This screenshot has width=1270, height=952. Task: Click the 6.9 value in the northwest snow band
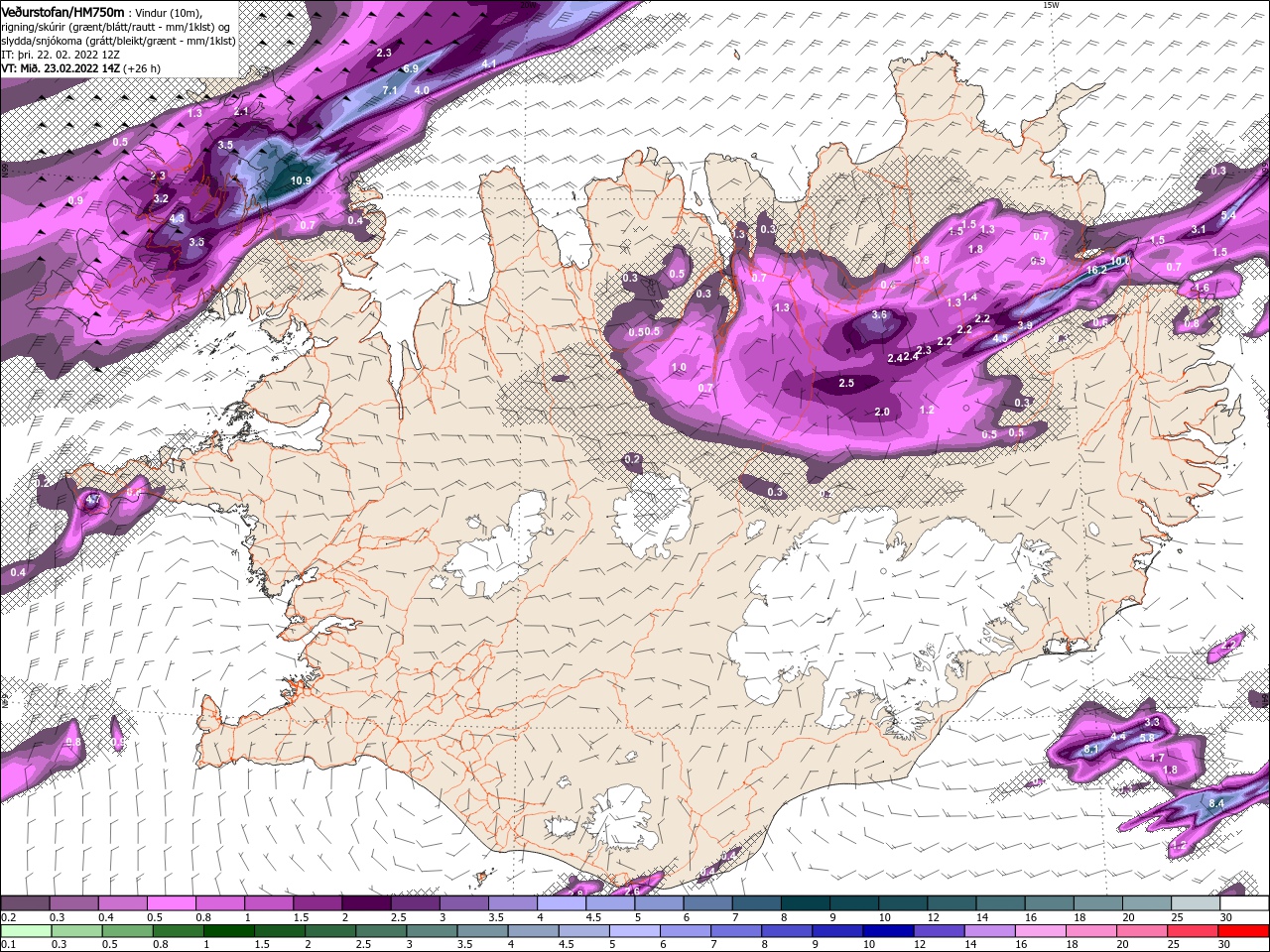point(410,68)
